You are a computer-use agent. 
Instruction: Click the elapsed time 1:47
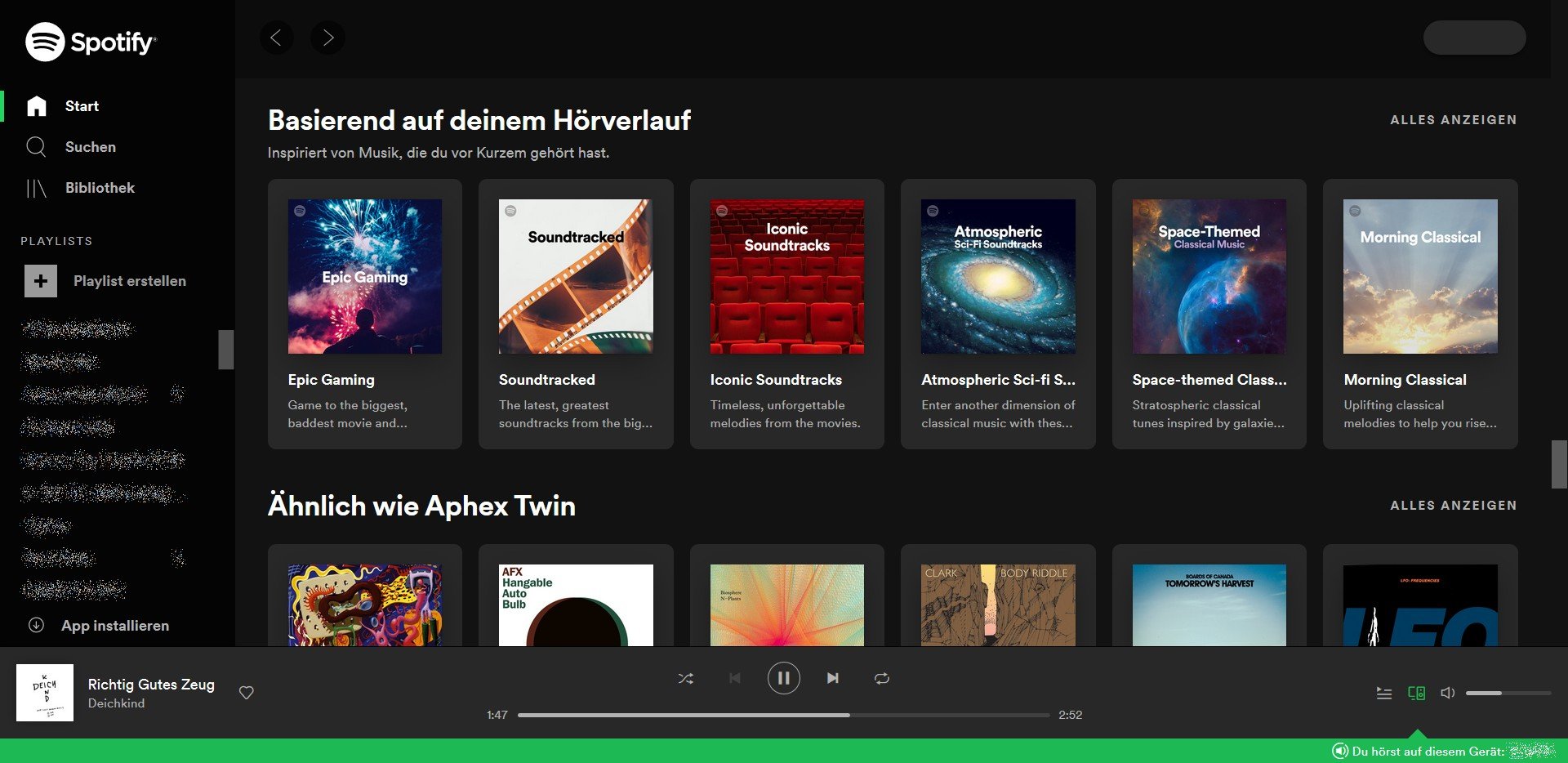(497, 715)
